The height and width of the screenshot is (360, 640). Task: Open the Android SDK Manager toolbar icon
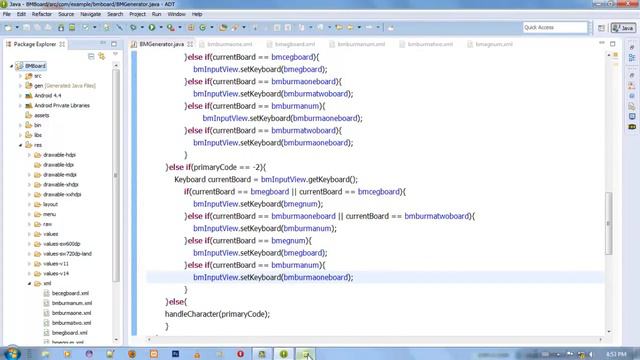61,28
